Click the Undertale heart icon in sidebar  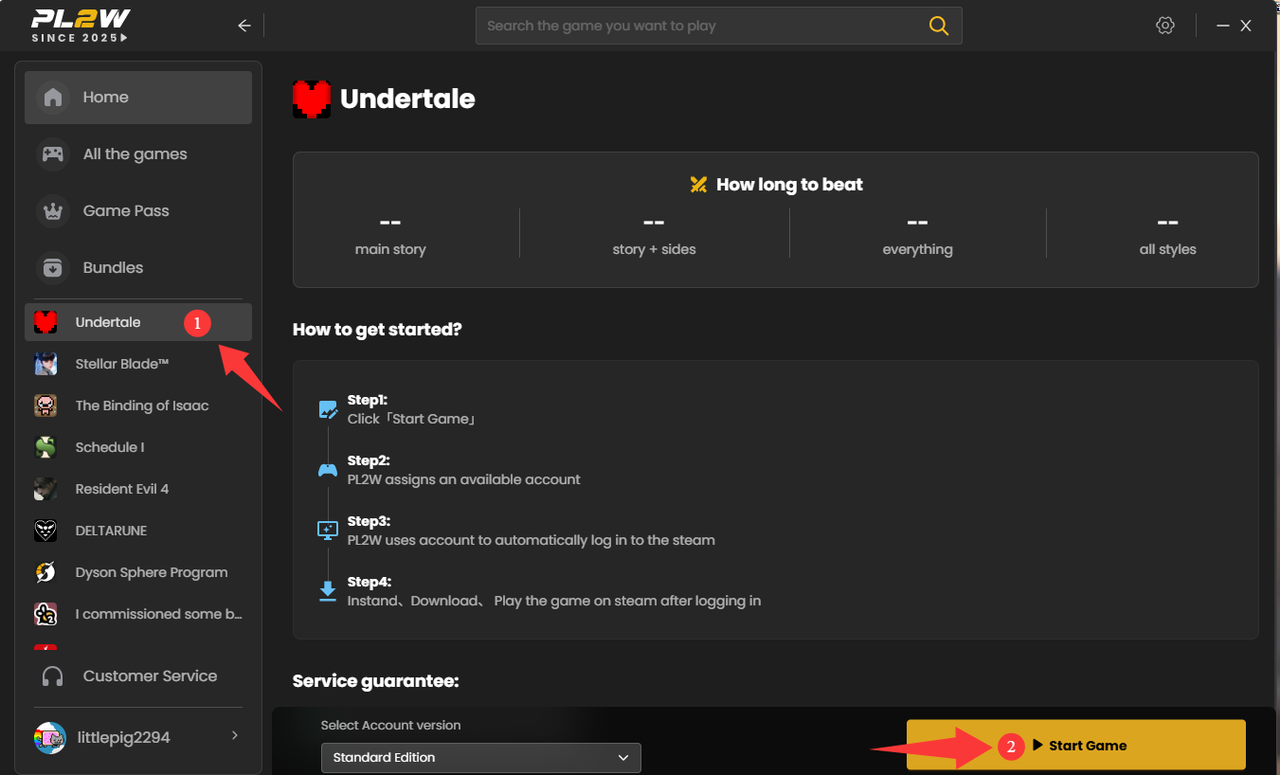pyautogui.click(x=45, y=322)
